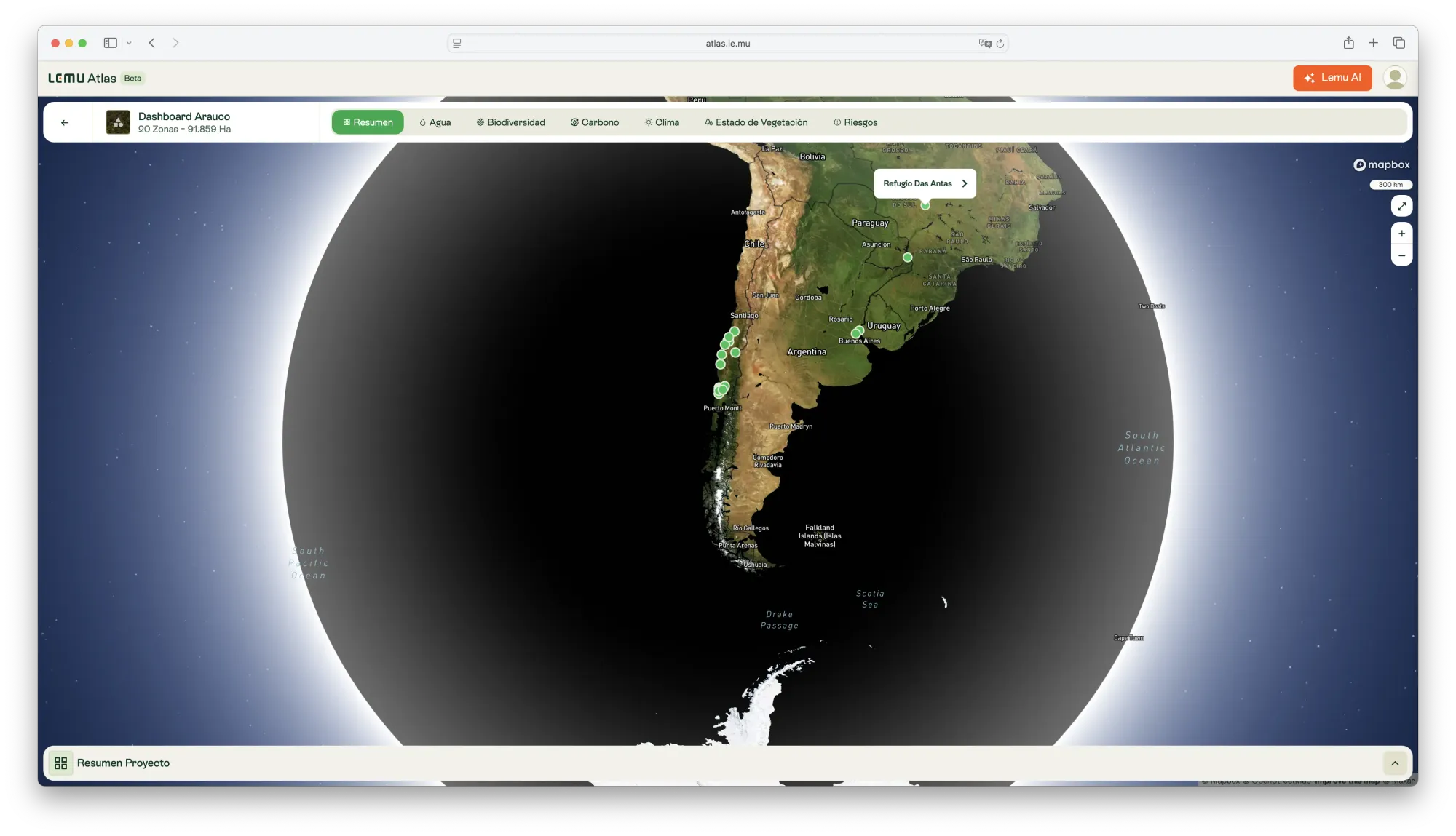Switch to the Biodiversidad tab
The image size is (1456, 836).
[x=510, y=122]
